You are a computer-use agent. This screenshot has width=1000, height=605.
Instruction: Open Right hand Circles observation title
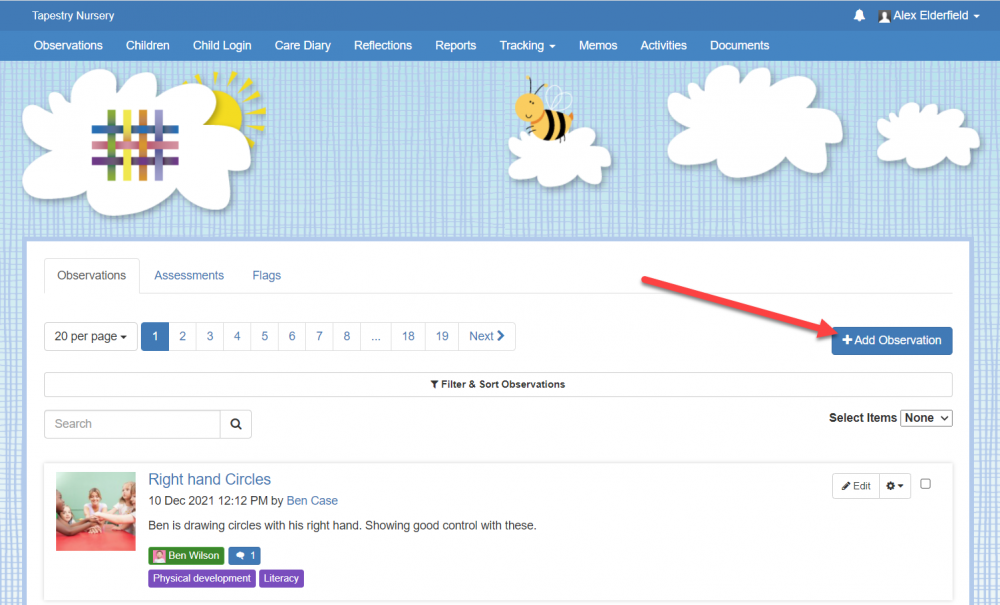tap(209, 479)
